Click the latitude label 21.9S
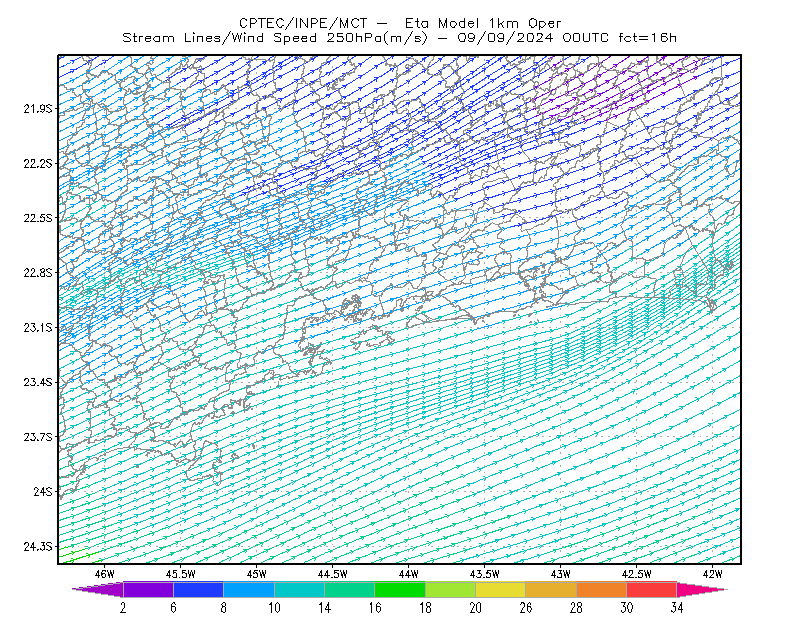Screen dimensions: 800x618 [38, 109]
